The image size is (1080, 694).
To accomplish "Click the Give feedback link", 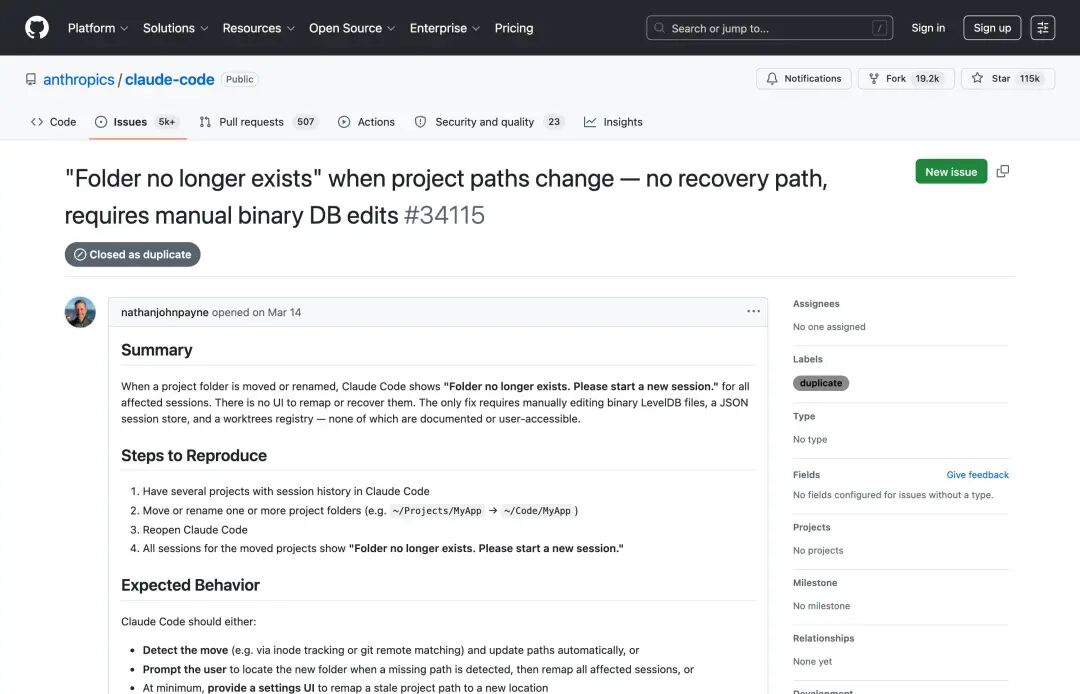I will click(x=977, y=475).
